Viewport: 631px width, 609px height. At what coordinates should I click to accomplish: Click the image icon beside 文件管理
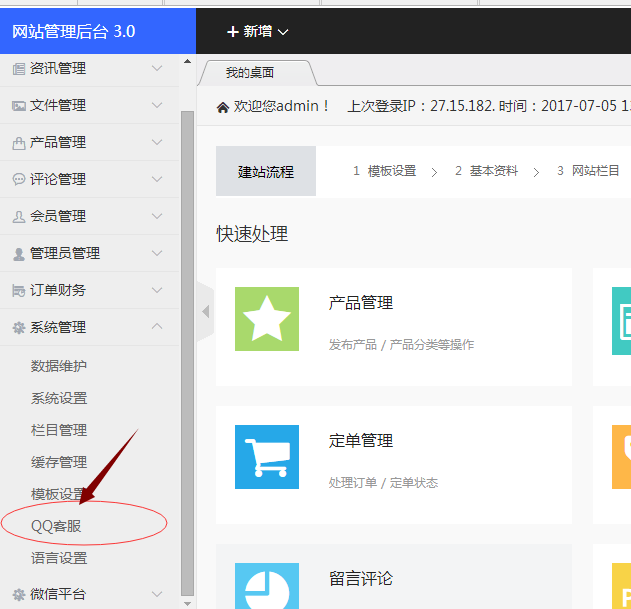click(x=18, y=105)
